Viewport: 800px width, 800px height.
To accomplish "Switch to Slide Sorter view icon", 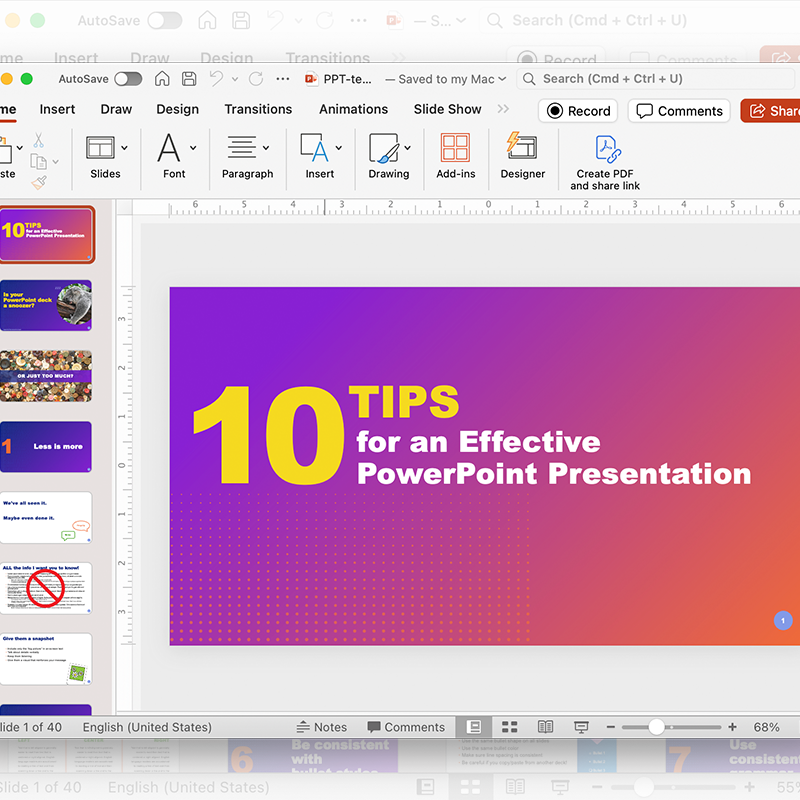I will pyautogui.click(x=509, y=727).
